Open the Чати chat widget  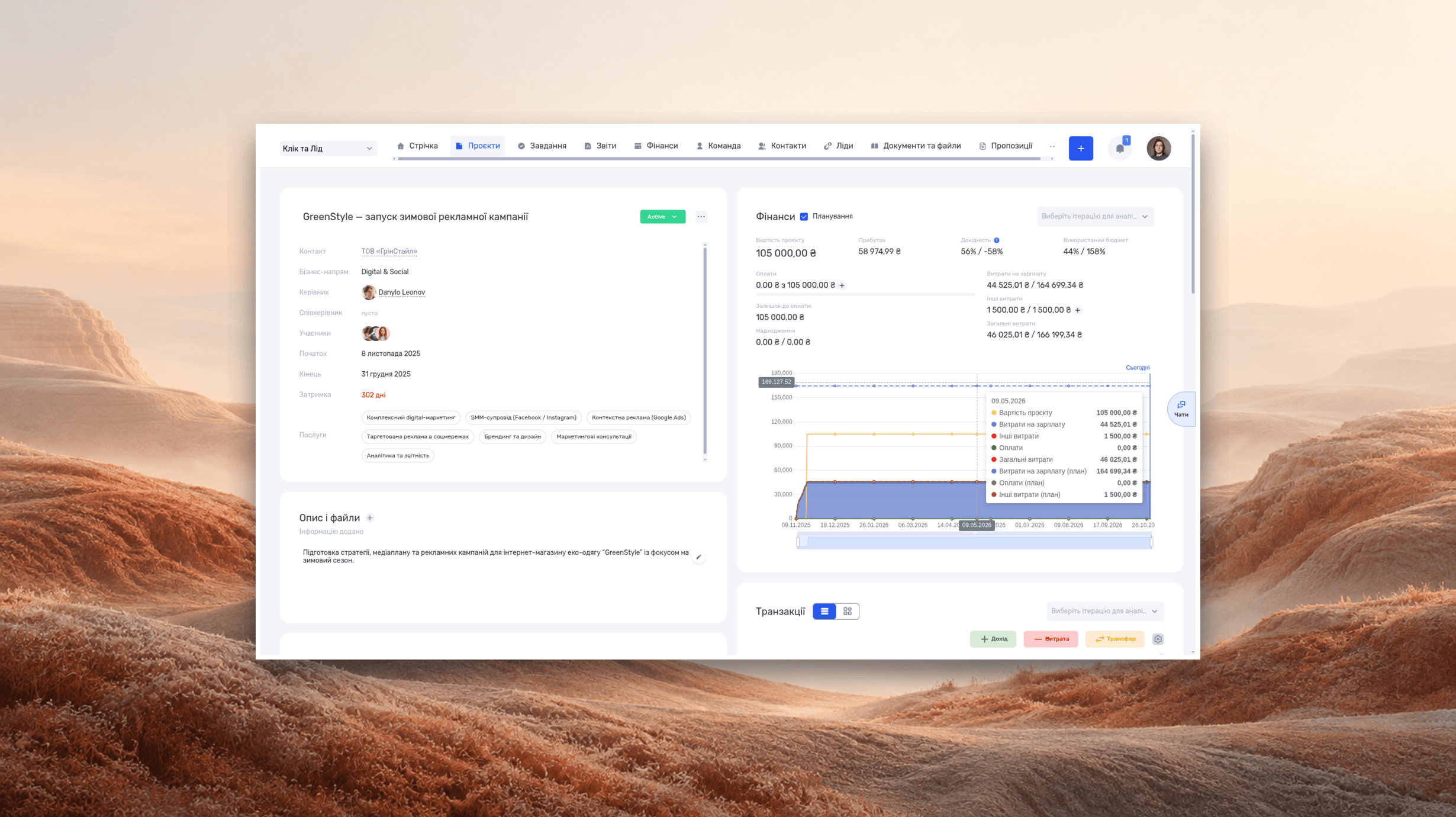click(1181, 409)
